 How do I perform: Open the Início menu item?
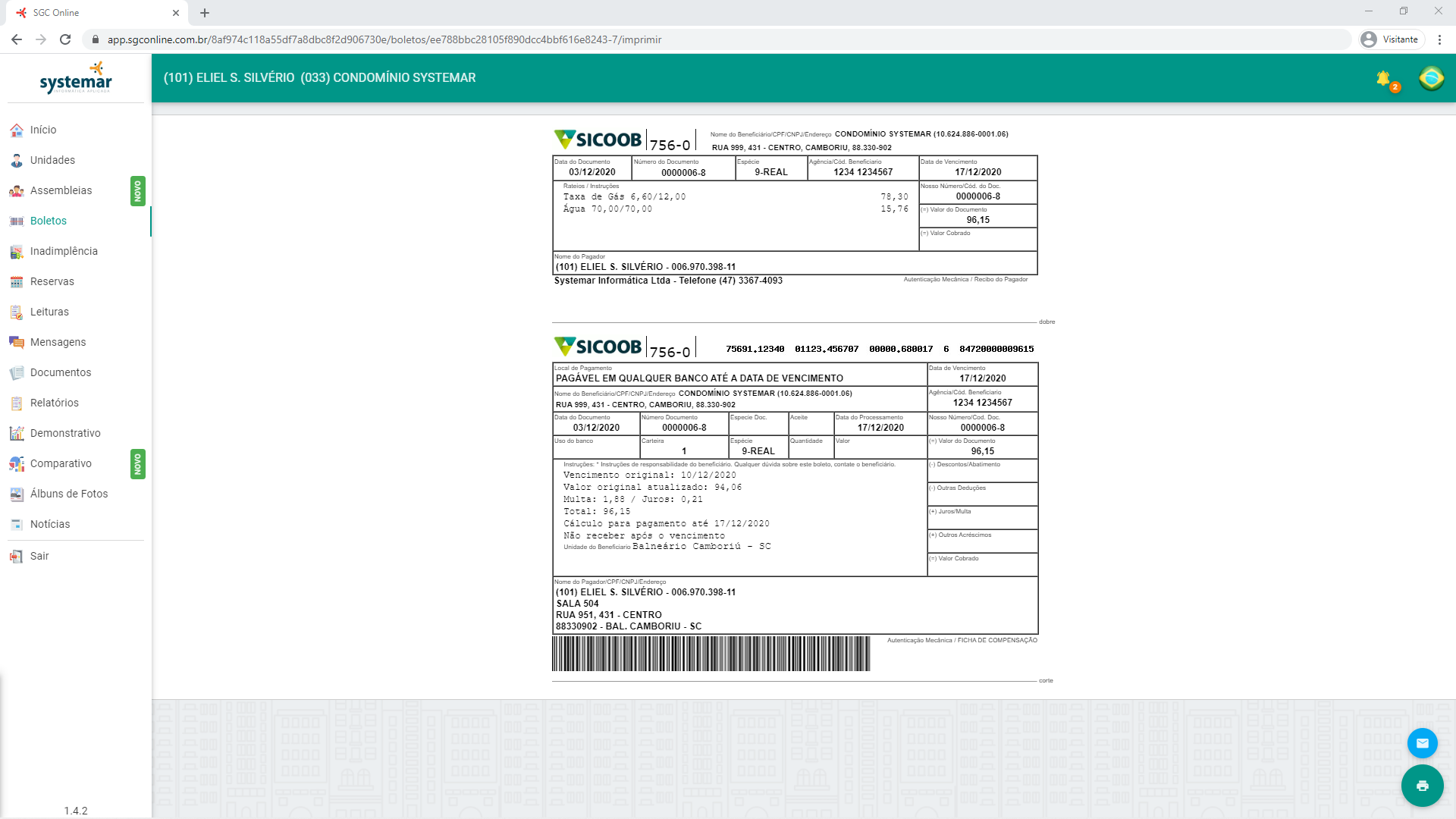tap(76, 130)
